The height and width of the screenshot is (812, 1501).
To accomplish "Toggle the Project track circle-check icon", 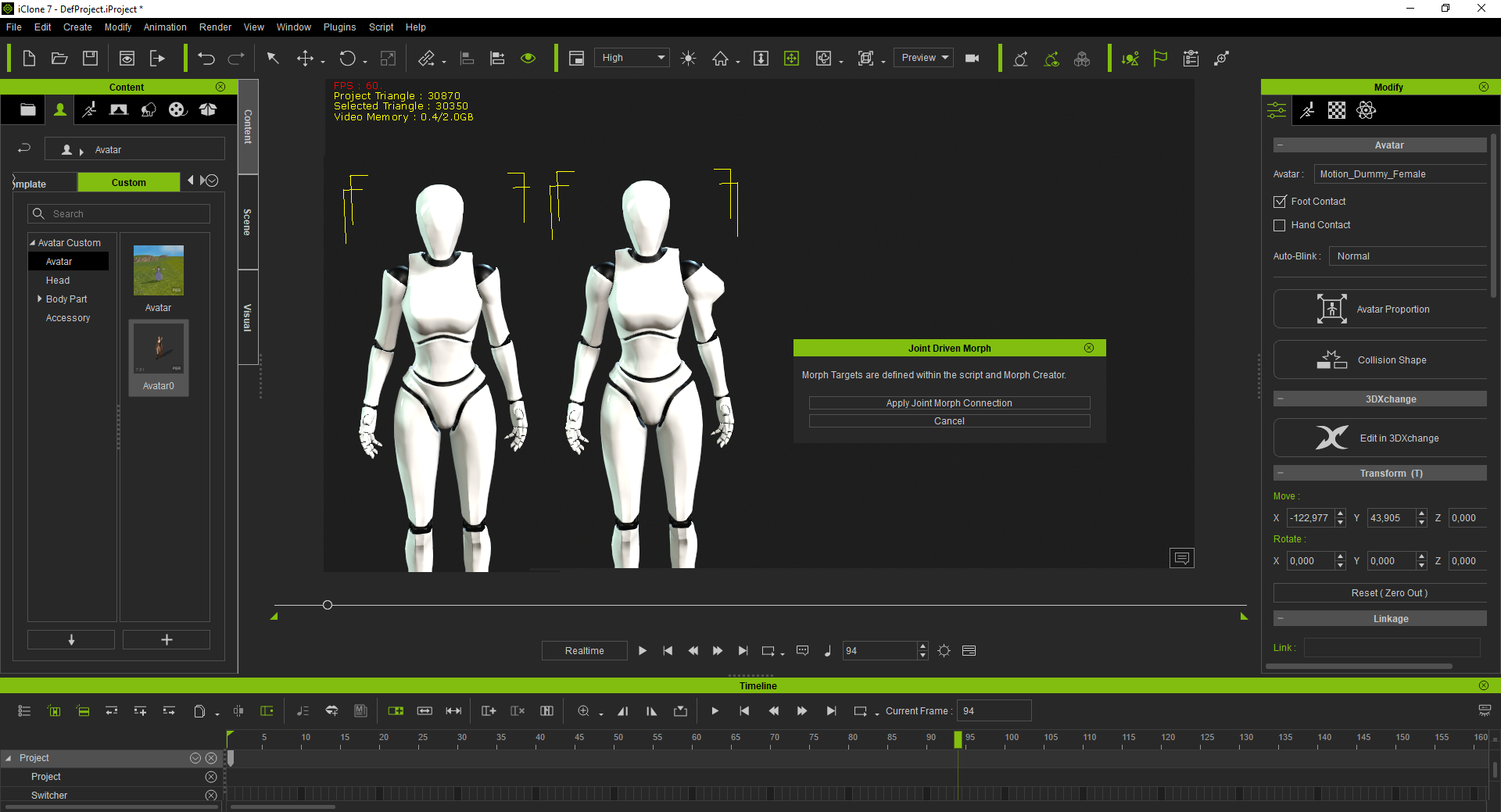I will click(x=195, y=758).
